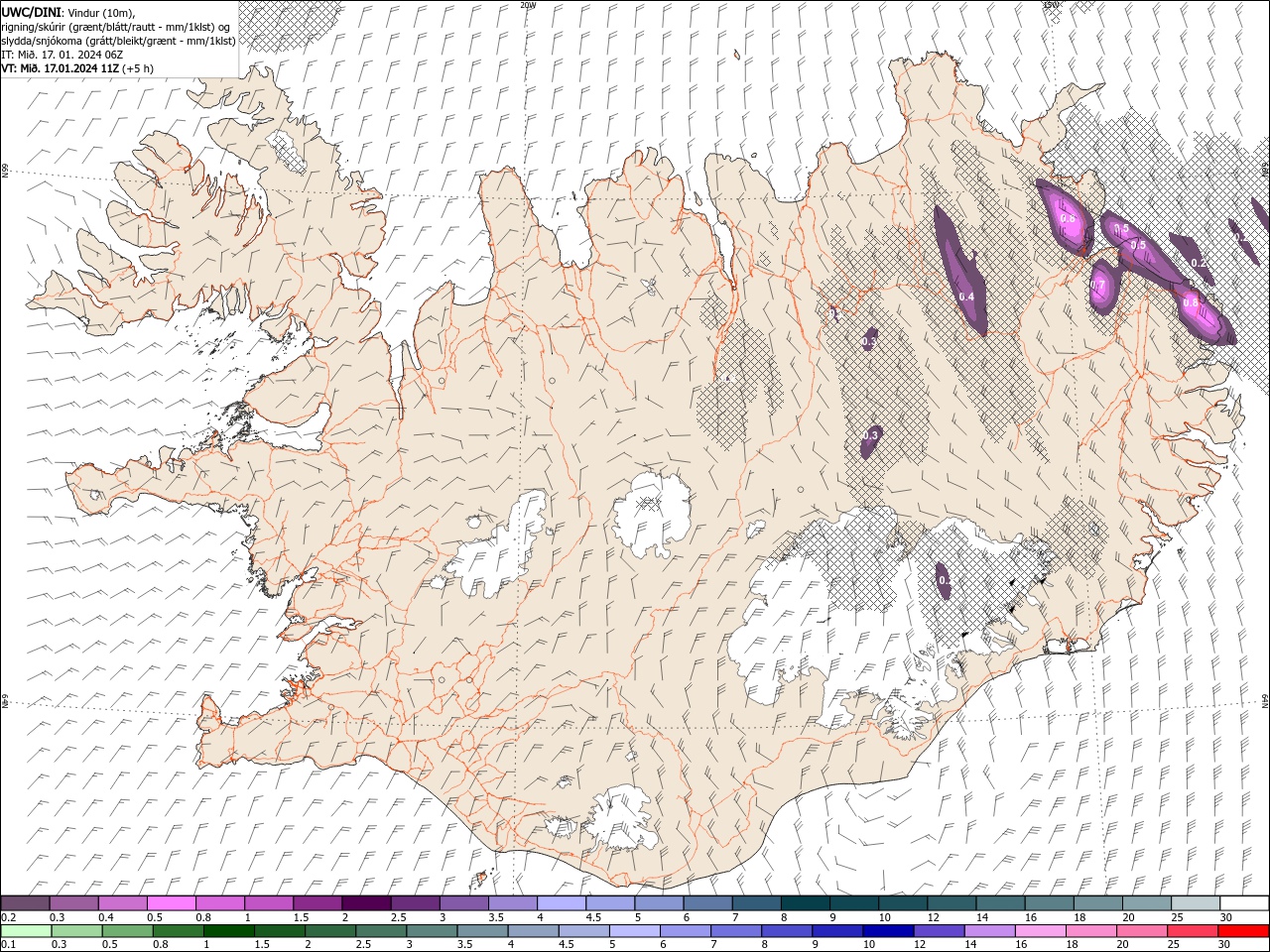Pick the lilac 14 swatch, lower legend row
1270x952 pixels.
988,931
